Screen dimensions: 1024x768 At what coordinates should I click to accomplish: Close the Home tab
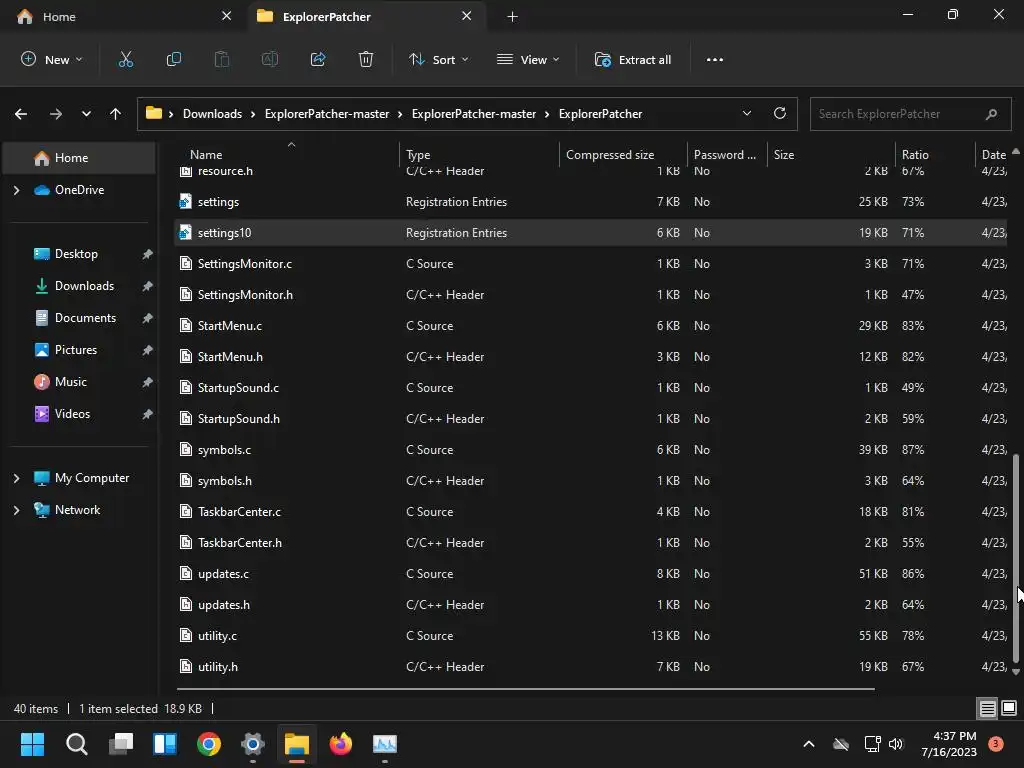point(226,16)
